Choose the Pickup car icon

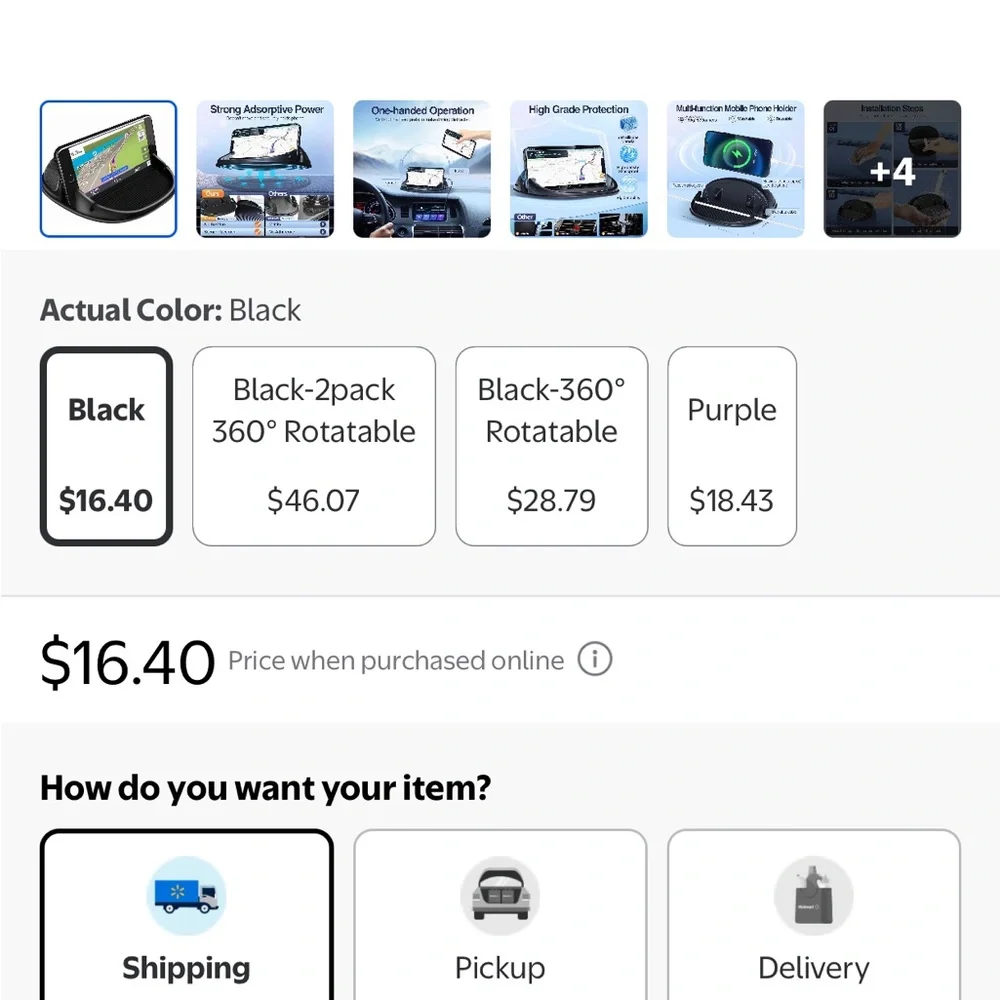tap(500, 896)
